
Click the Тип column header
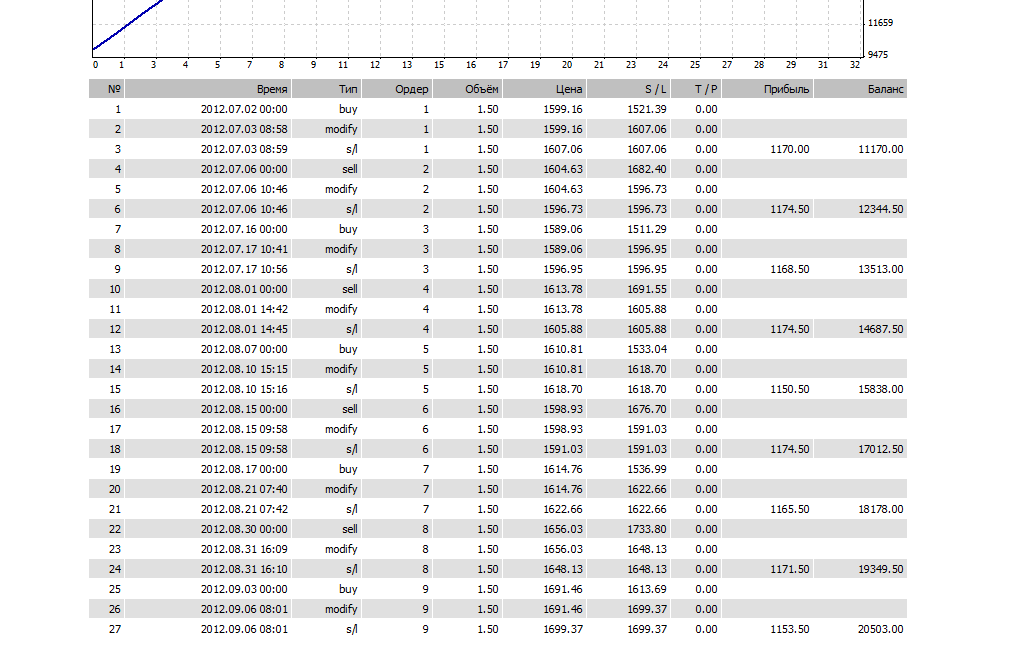327,89
